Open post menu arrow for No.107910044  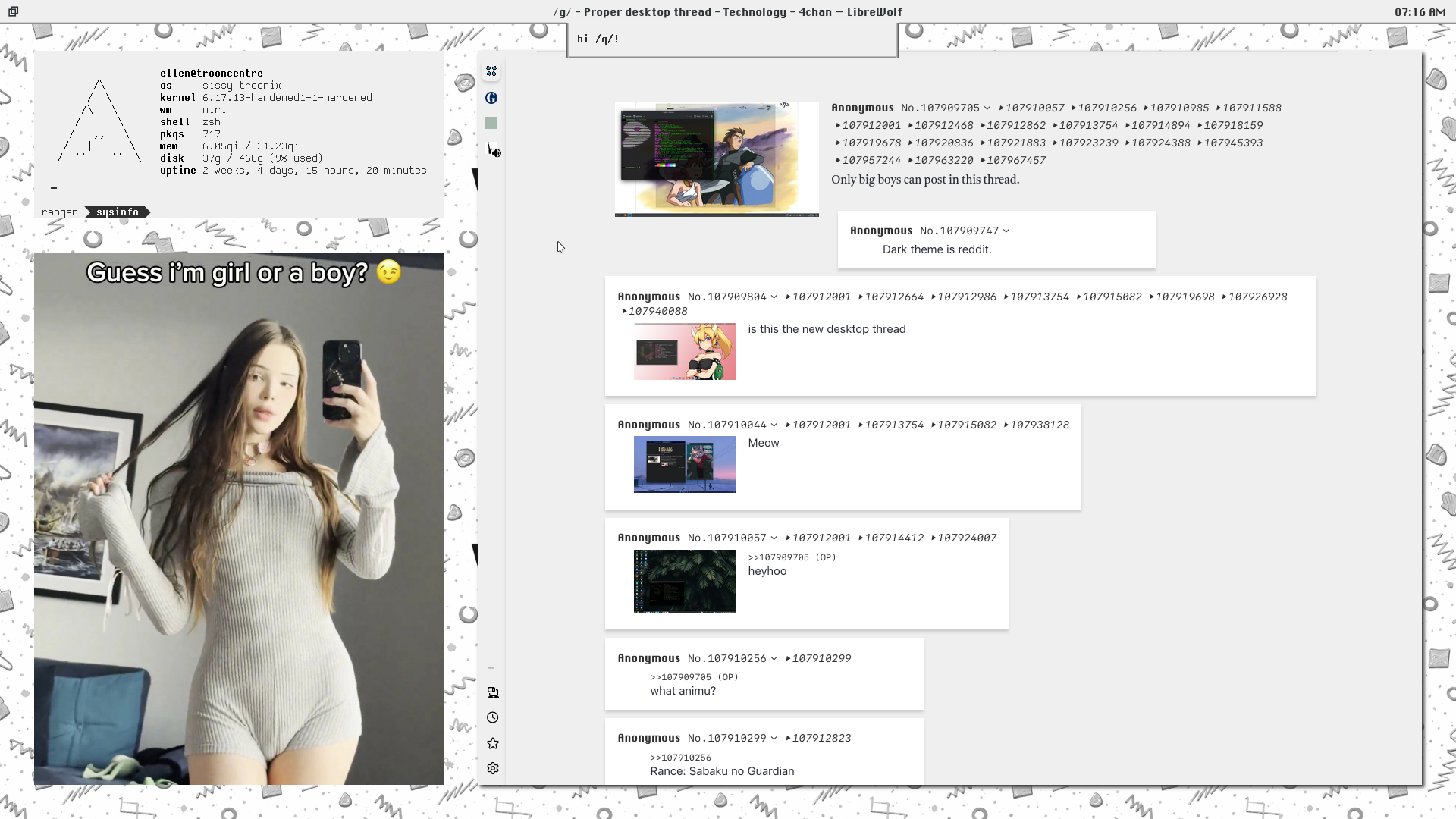pyautogui.click(x=773, y=425)
